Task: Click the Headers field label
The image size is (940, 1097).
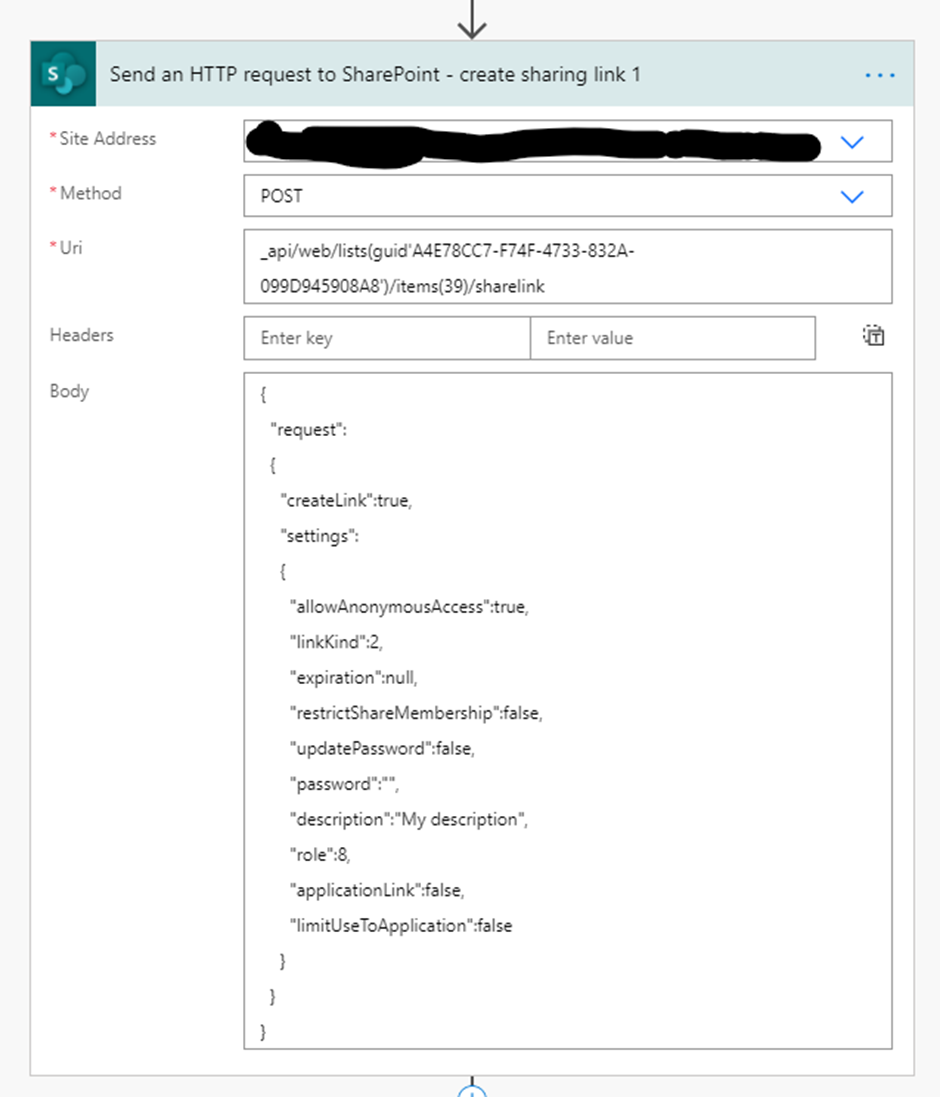Action: click(82, 335)
